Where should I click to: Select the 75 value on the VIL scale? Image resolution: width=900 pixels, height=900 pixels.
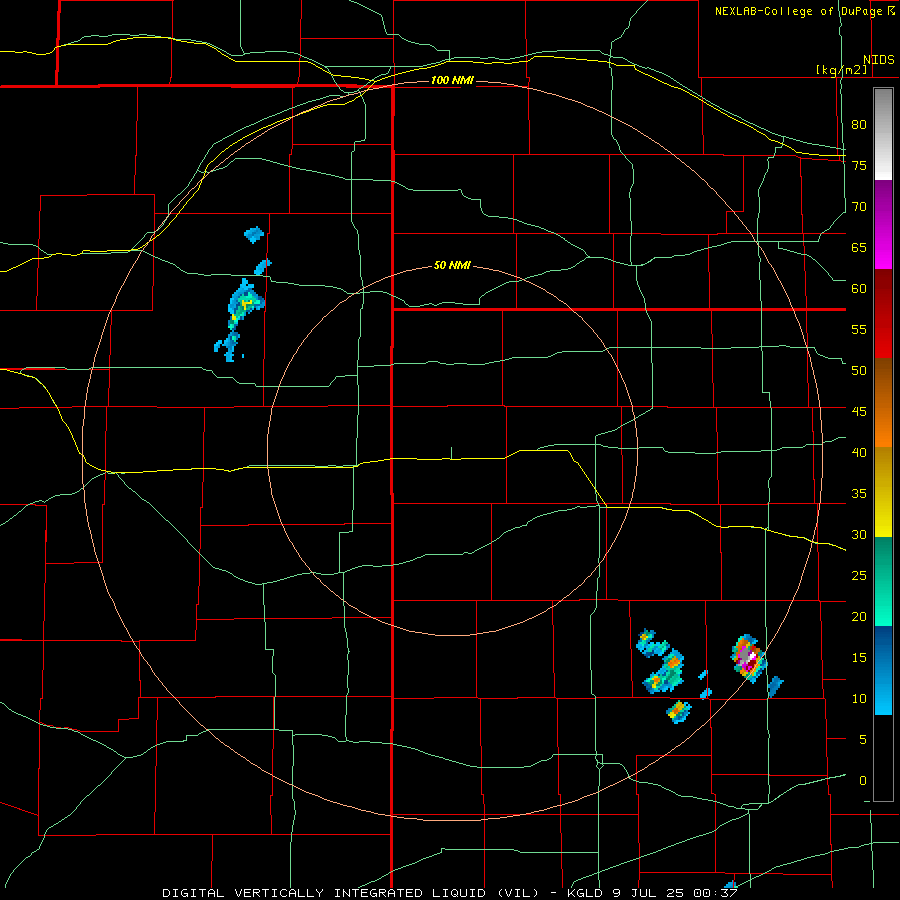(x=859, y=165)
